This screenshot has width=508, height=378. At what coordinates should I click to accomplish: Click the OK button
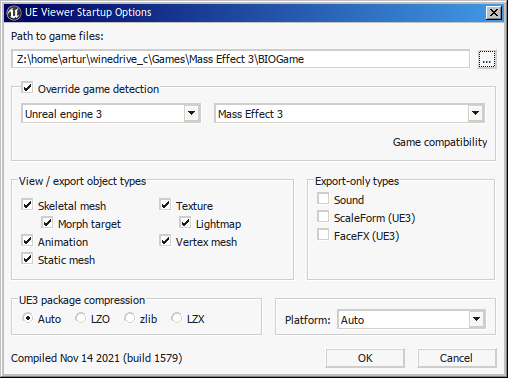tap(365, 358)
